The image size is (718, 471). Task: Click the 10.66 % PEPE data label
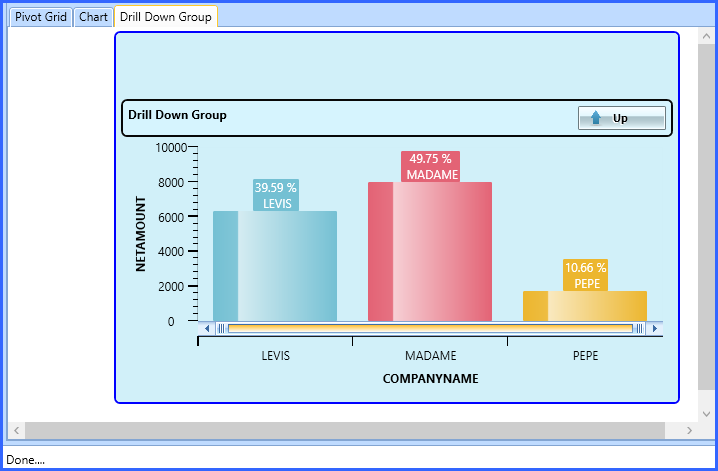click(x=585, y=275)
